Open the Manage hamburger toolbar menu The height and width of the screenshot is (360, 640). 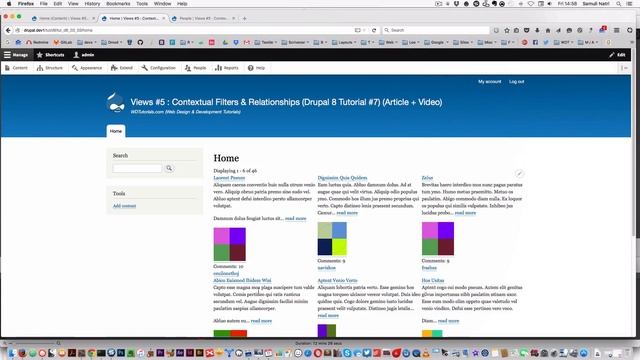click(x=16, y=55)
